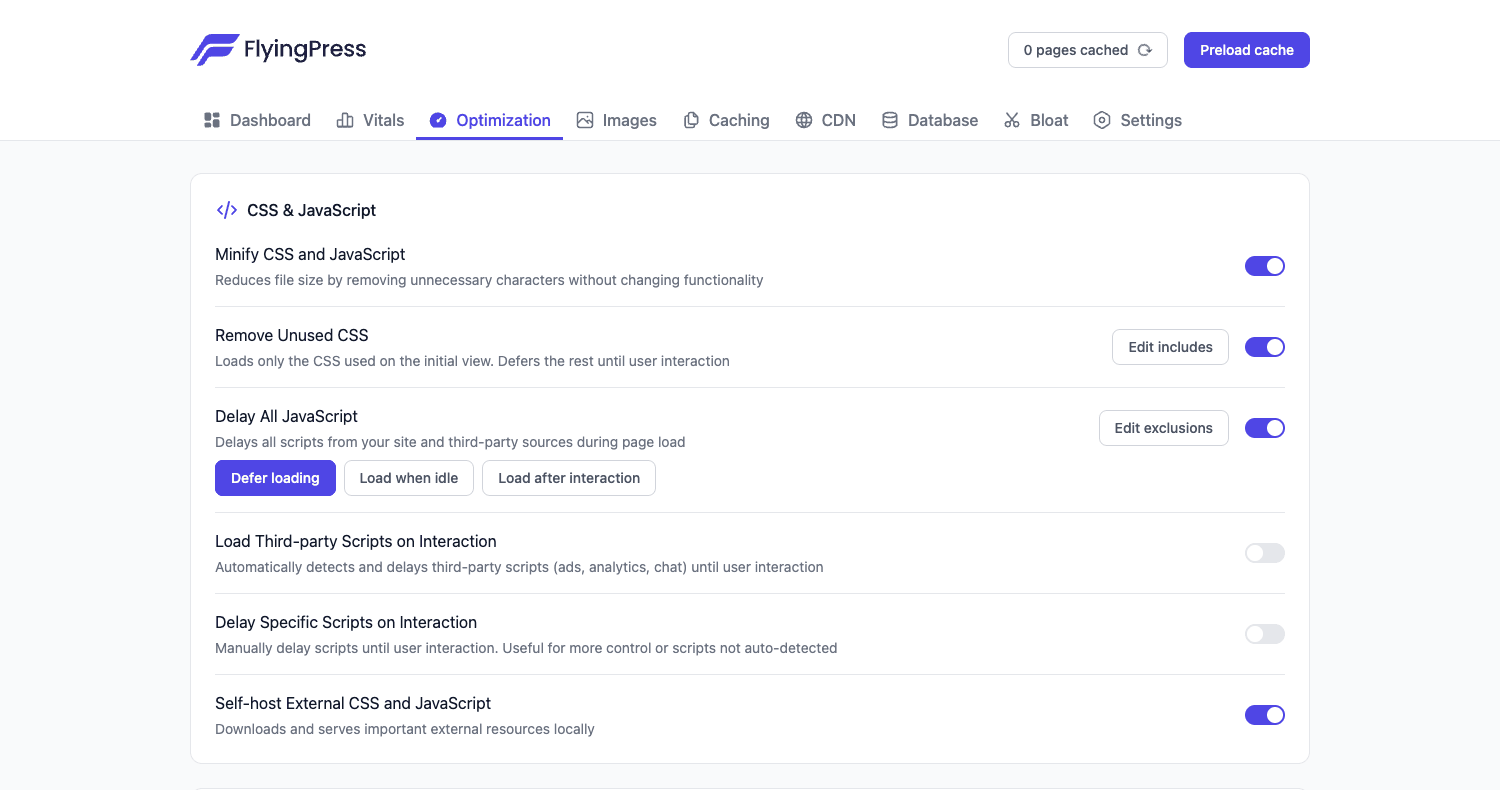The height and width of the screenshot is (790, 1500).
Task: Select the Defer loading option
Action: 275,478
